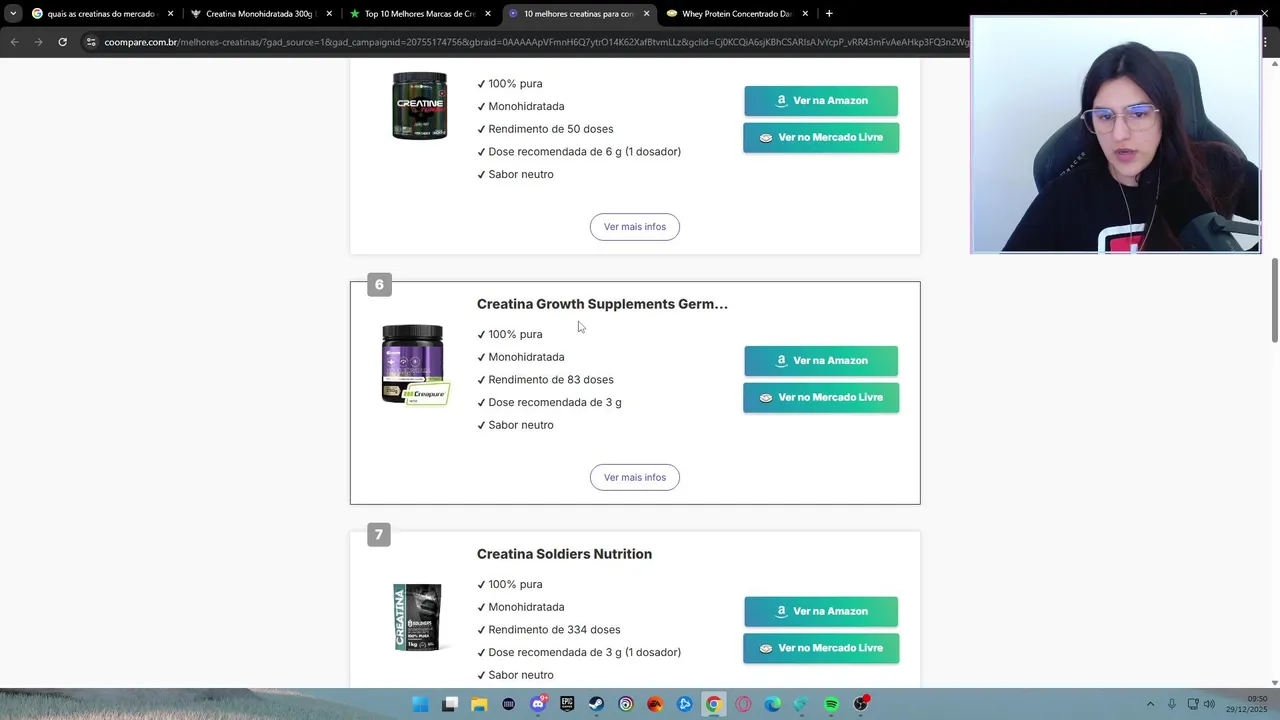
Task: Open Discord from the taskbar
Action: (538, 704)
